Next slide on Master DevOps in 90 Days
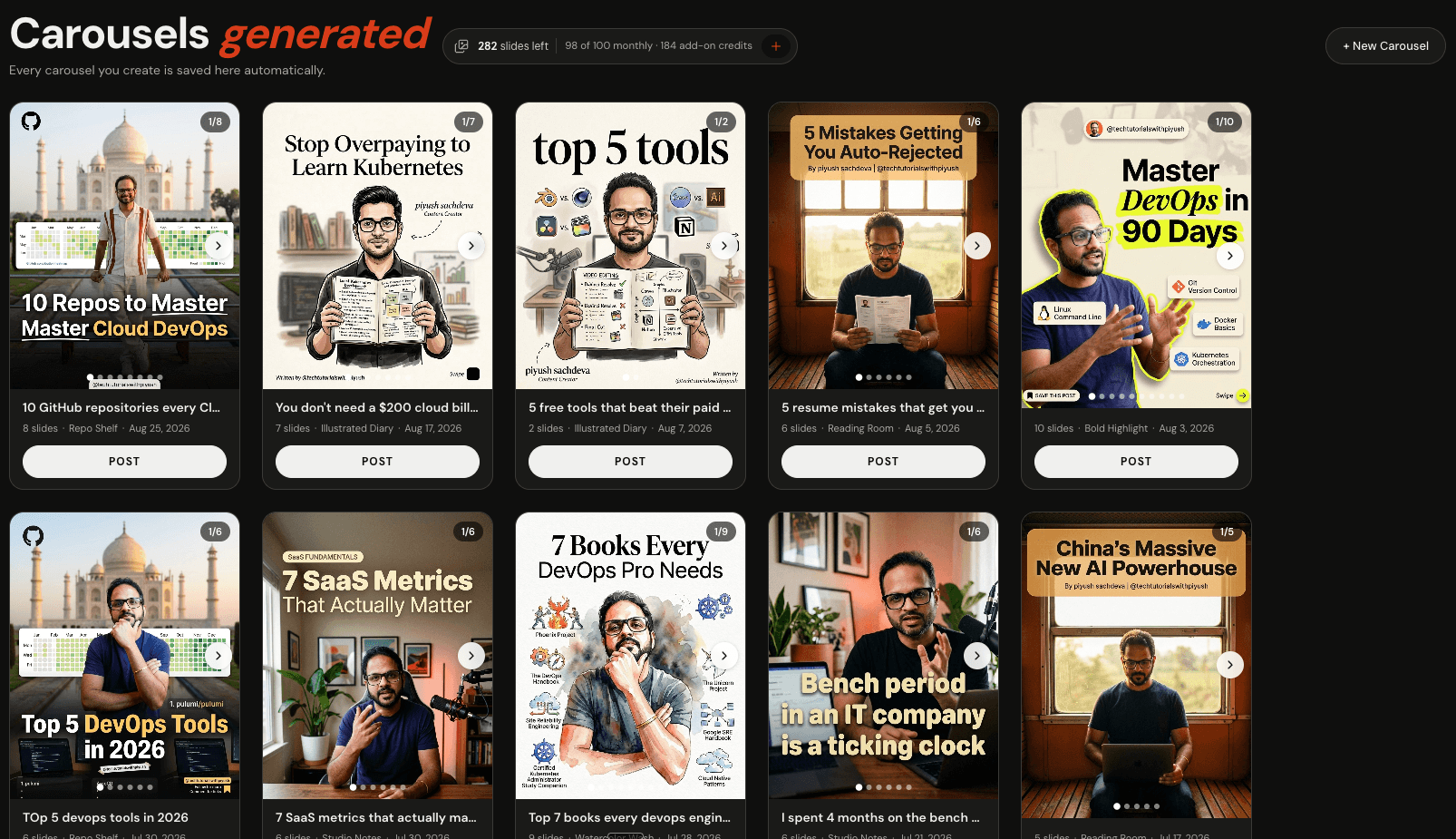This screenshot has width=1456, height=839. 1229,256
